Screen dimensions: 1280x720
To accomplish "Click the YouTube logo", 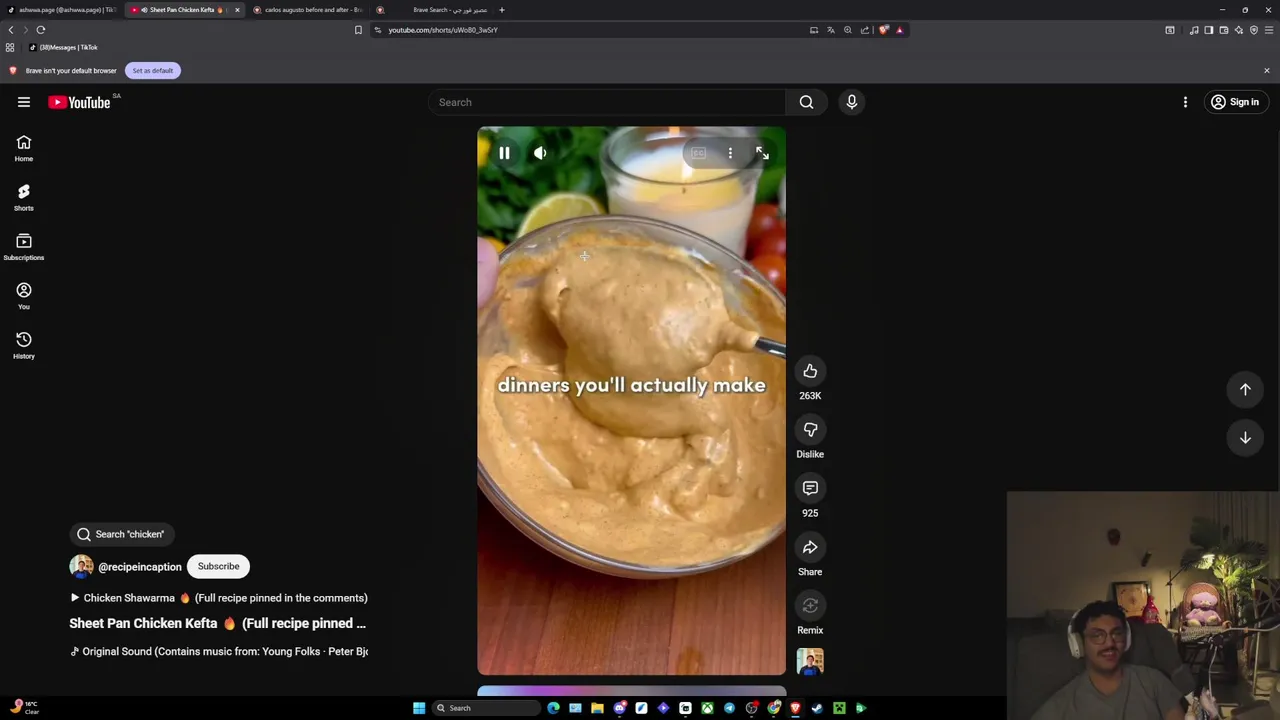I will (79, 102).
